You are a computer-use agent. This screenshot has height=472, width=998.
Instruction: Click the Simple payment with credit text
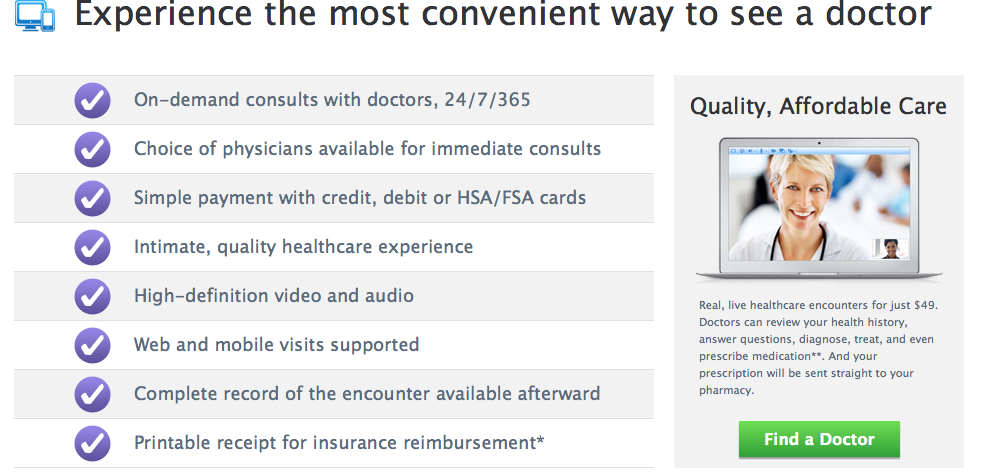[360, 198]
